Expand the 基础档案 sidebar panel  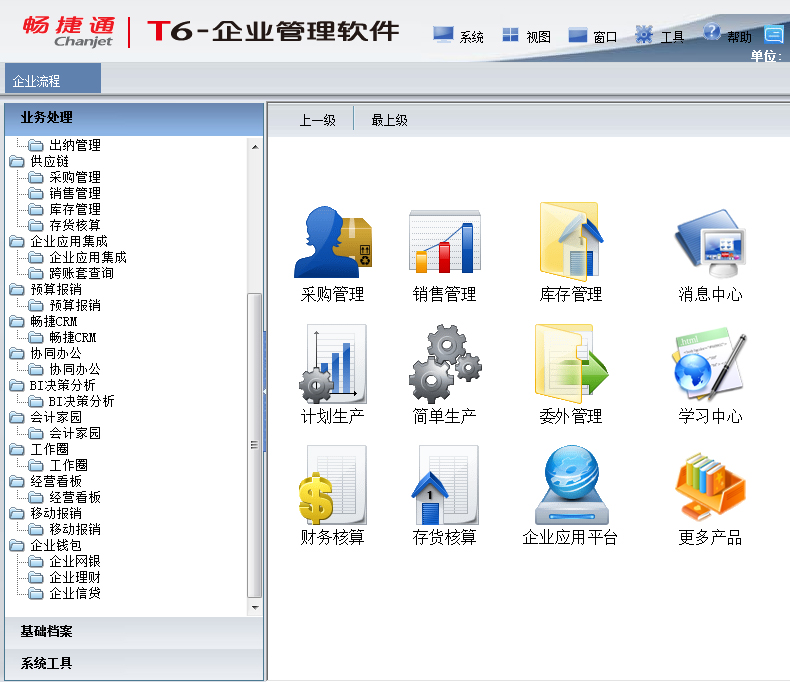pos(46,632)
